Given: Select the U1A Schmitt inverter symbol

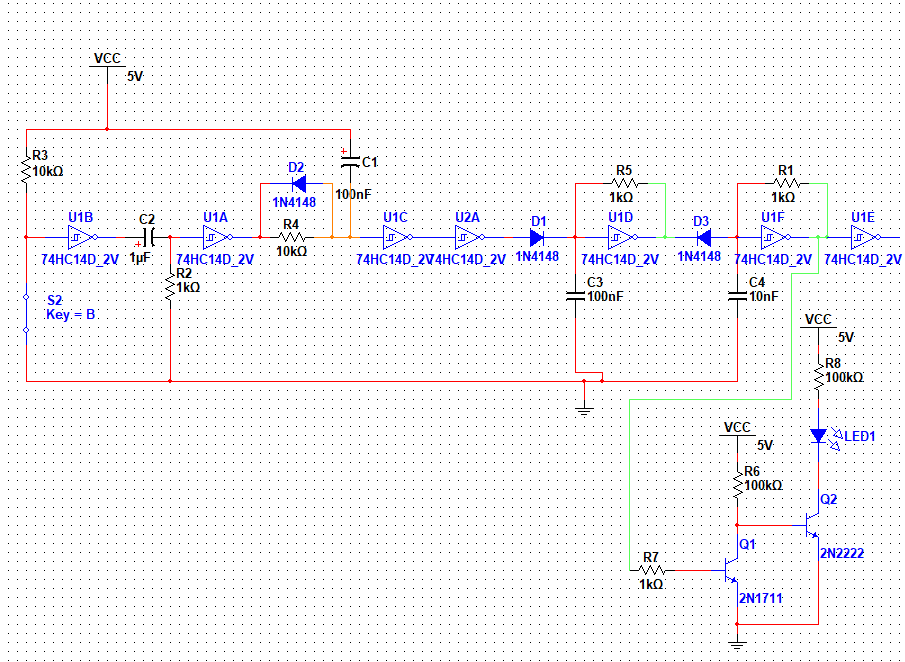Looking at the screenshot, I should click(x=217, y=237).
